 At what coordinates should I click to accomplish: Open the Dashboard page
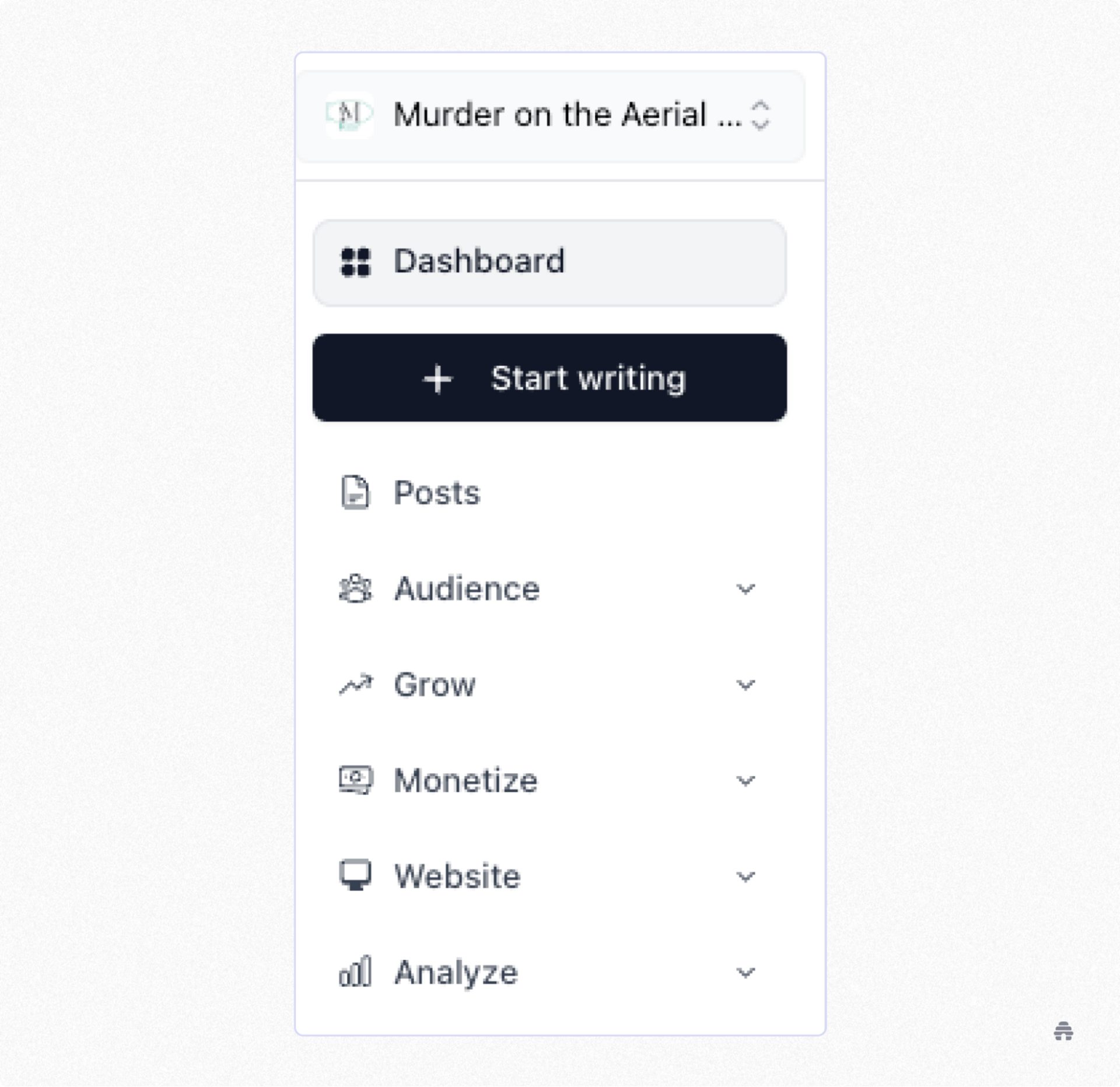point(548,262)
